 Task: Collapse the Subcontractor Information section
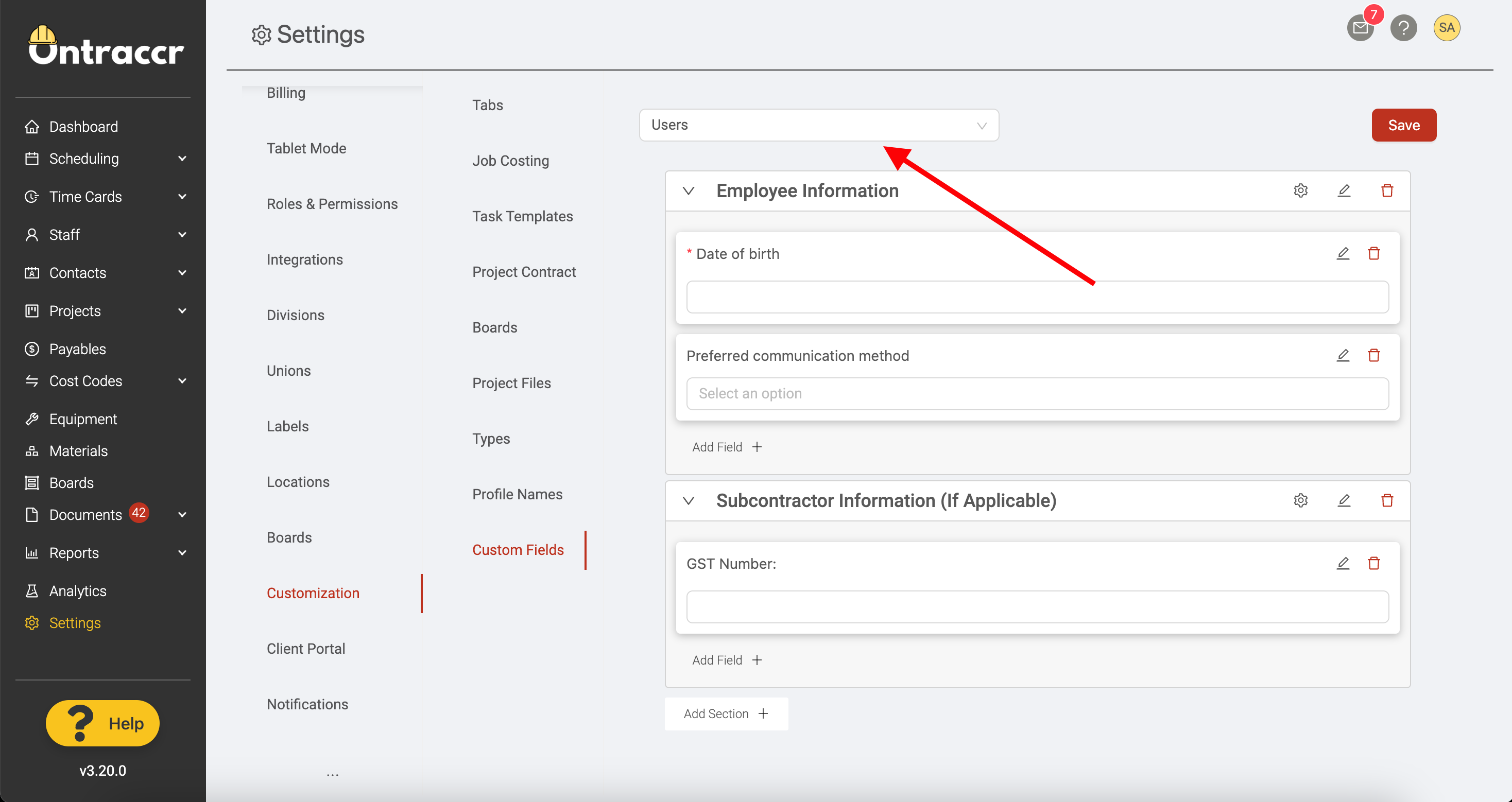689,501
